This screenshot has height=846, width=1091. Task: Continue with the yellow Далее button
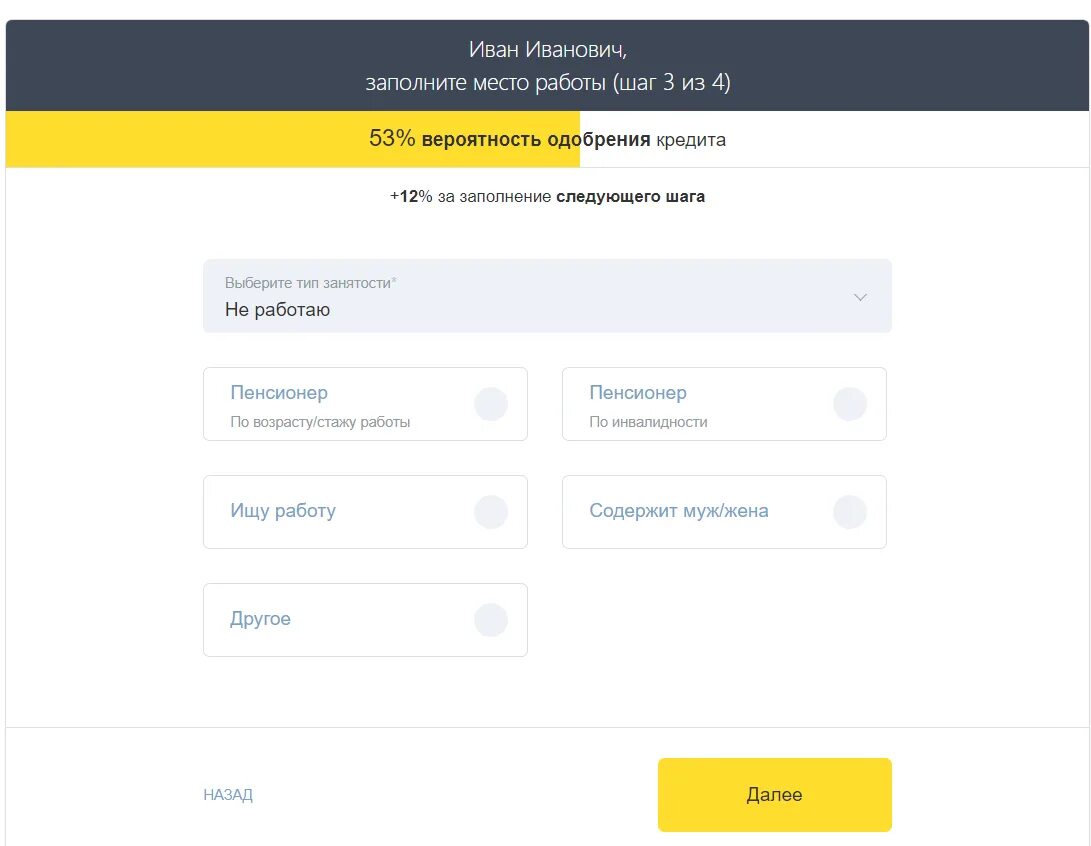tap(774, 795)
